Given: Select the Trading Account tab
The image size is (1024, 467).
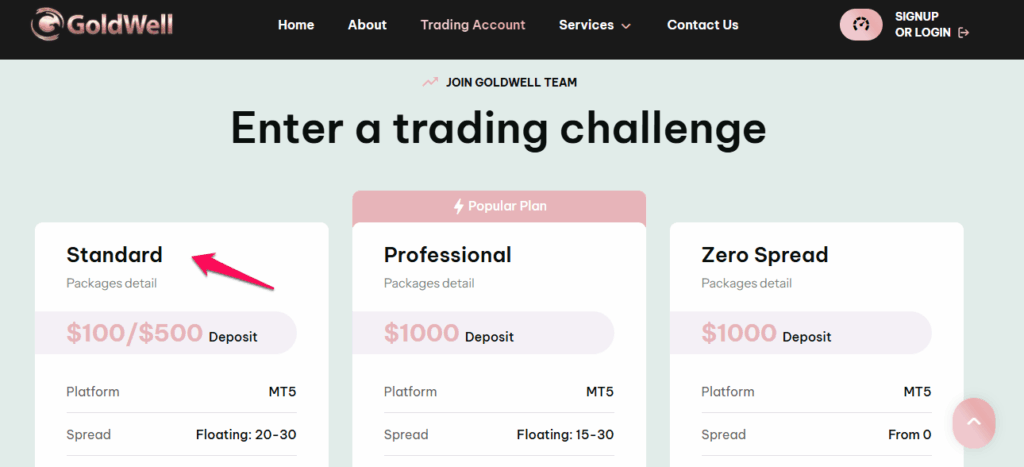Looking at the screenshot, I should (473, 25).
